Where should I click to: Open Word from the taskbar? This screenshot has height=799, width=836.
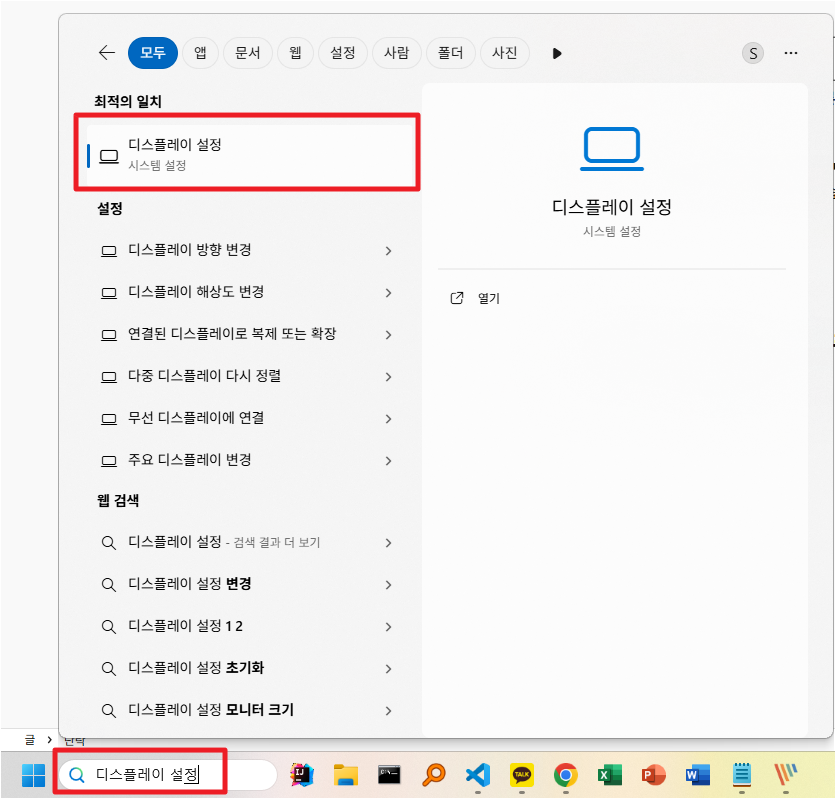tap(697, 775)
